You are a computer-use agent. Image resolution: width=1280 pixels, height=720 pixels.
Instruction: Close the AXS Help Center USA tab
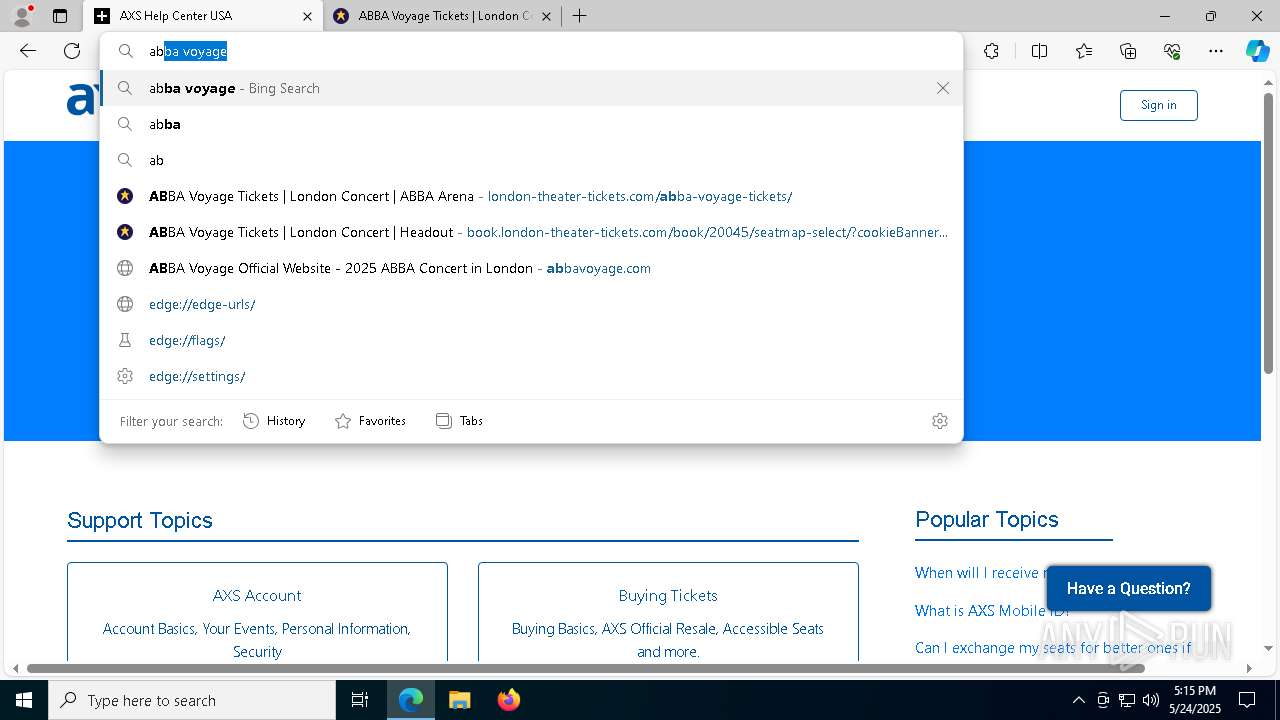pos(307,16)
